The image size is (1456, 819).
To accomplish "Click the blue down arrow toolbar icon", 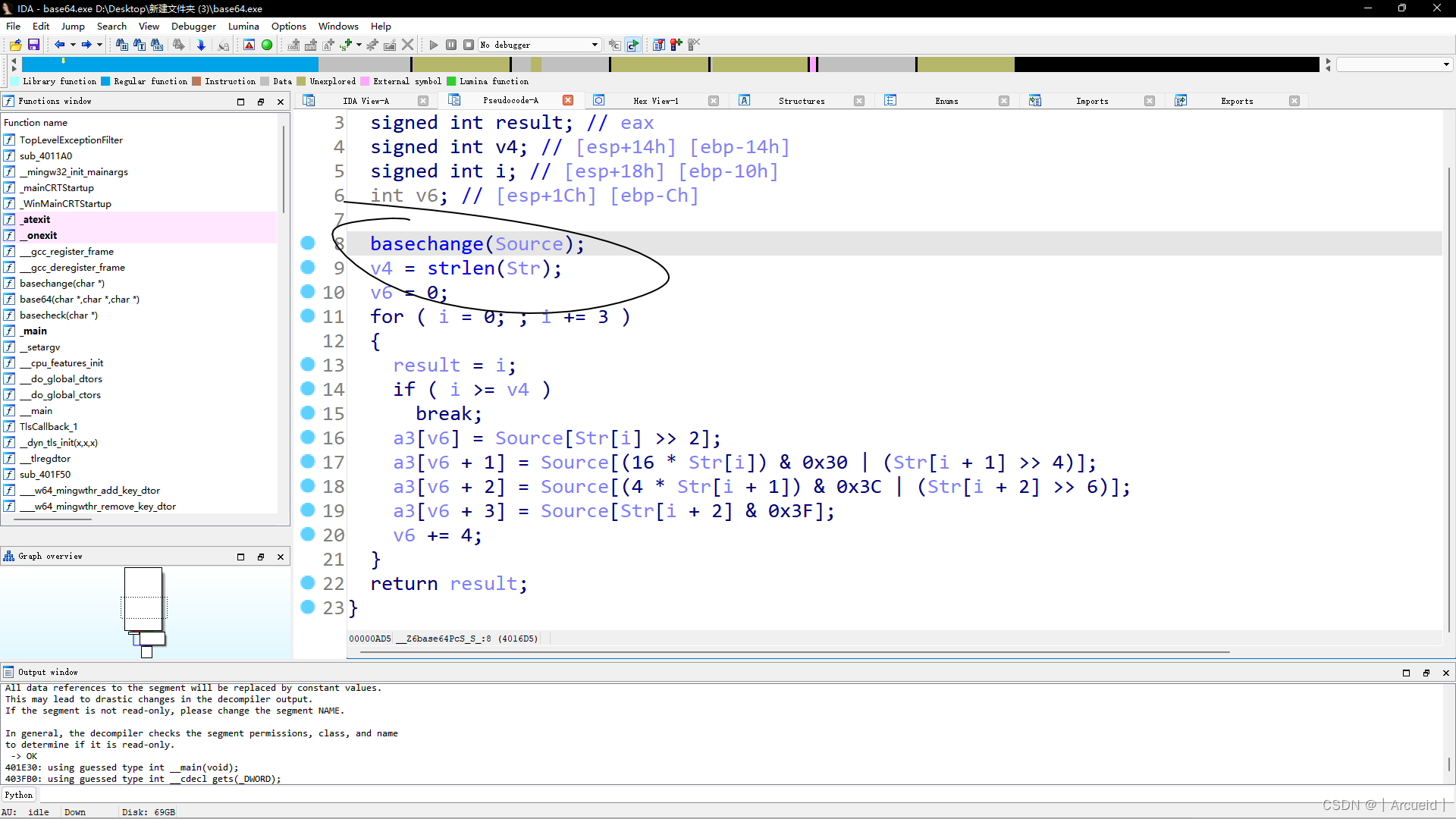I will pyautogui.click(x=201, y=45).
